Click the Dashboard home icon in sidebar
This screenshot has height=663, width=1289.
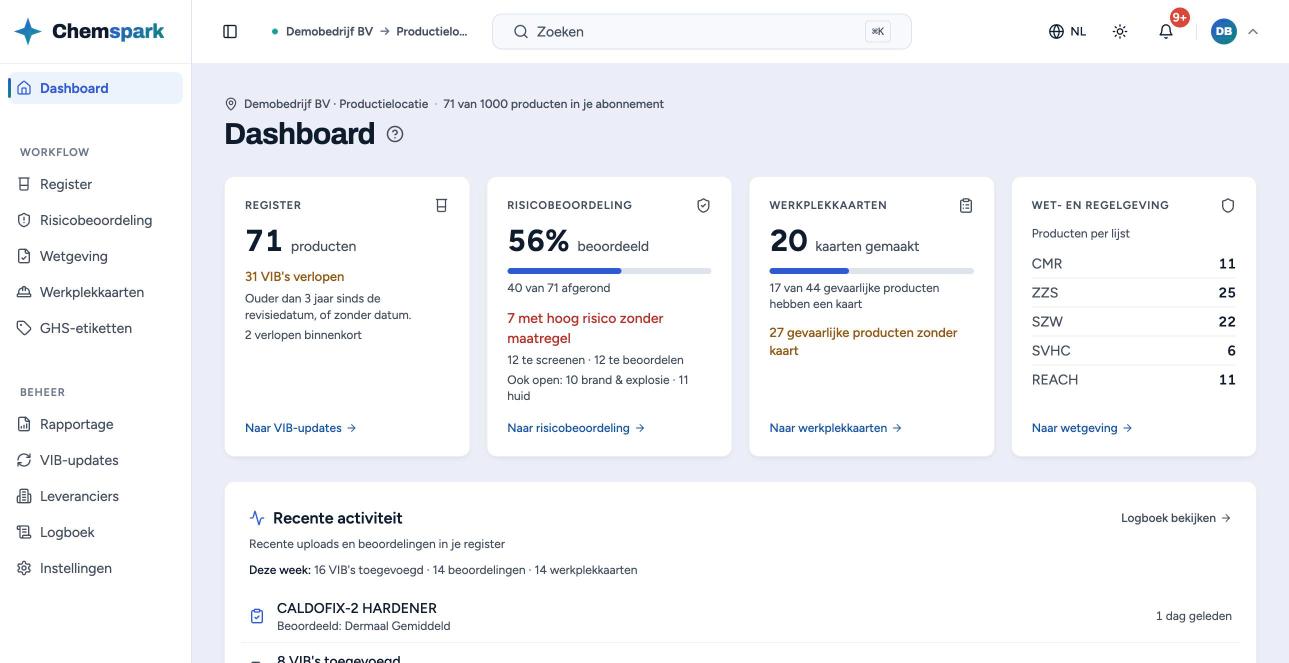[x=24, y=88]
